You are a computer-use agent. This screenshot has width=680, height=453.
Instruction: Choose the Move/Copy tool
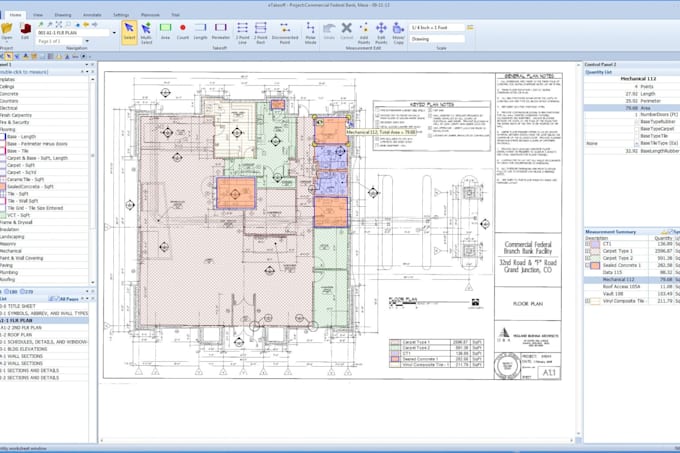pyautogui.click(x=399, y=33)
